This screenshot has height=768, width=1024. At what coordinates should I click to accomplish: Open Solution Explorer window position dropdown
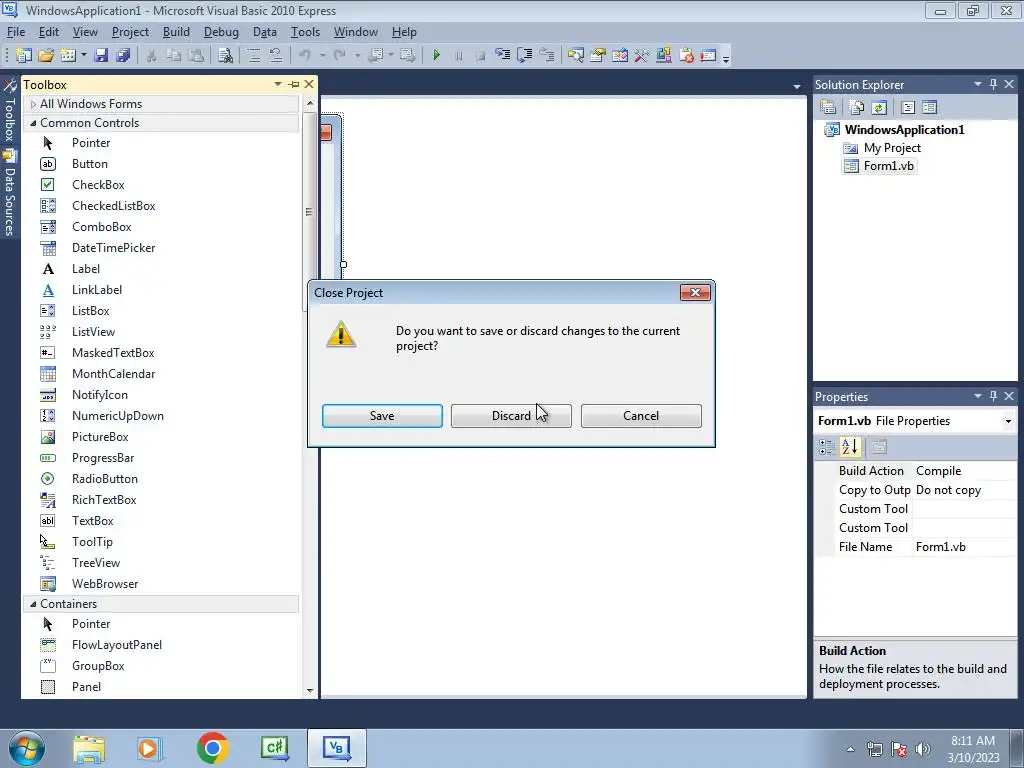(x=978, y=84)
